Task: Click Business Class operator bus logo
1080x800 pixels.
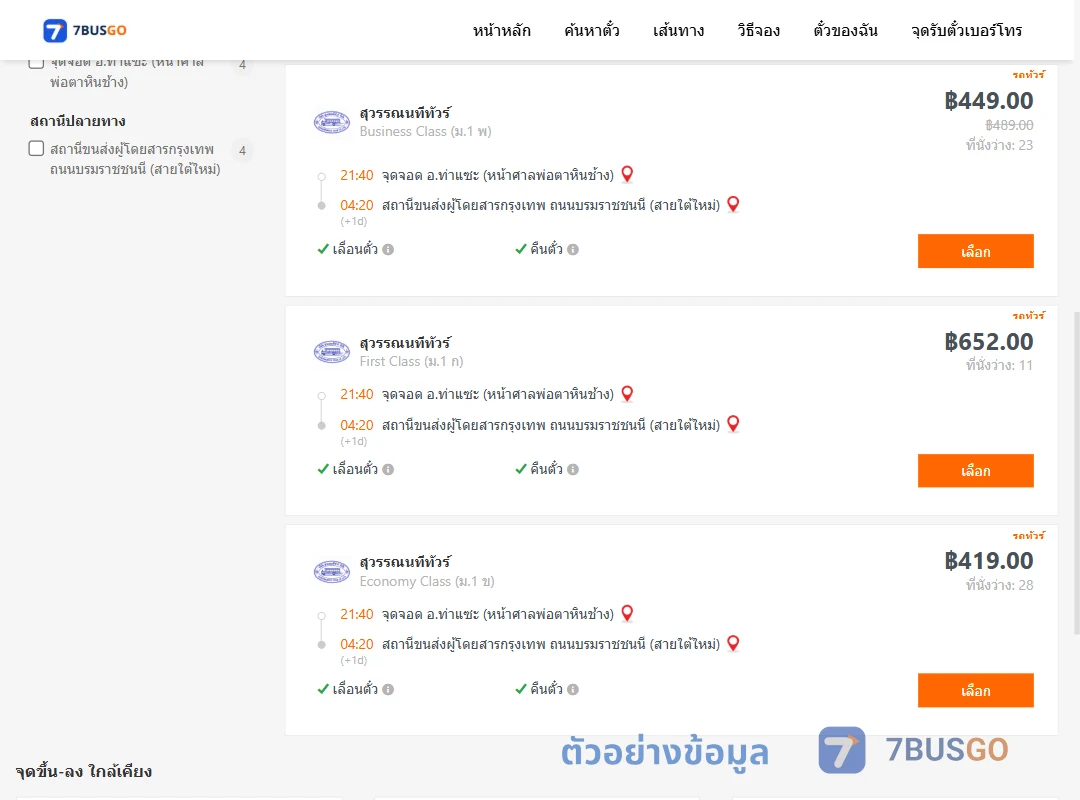Action: pos(332,122)
